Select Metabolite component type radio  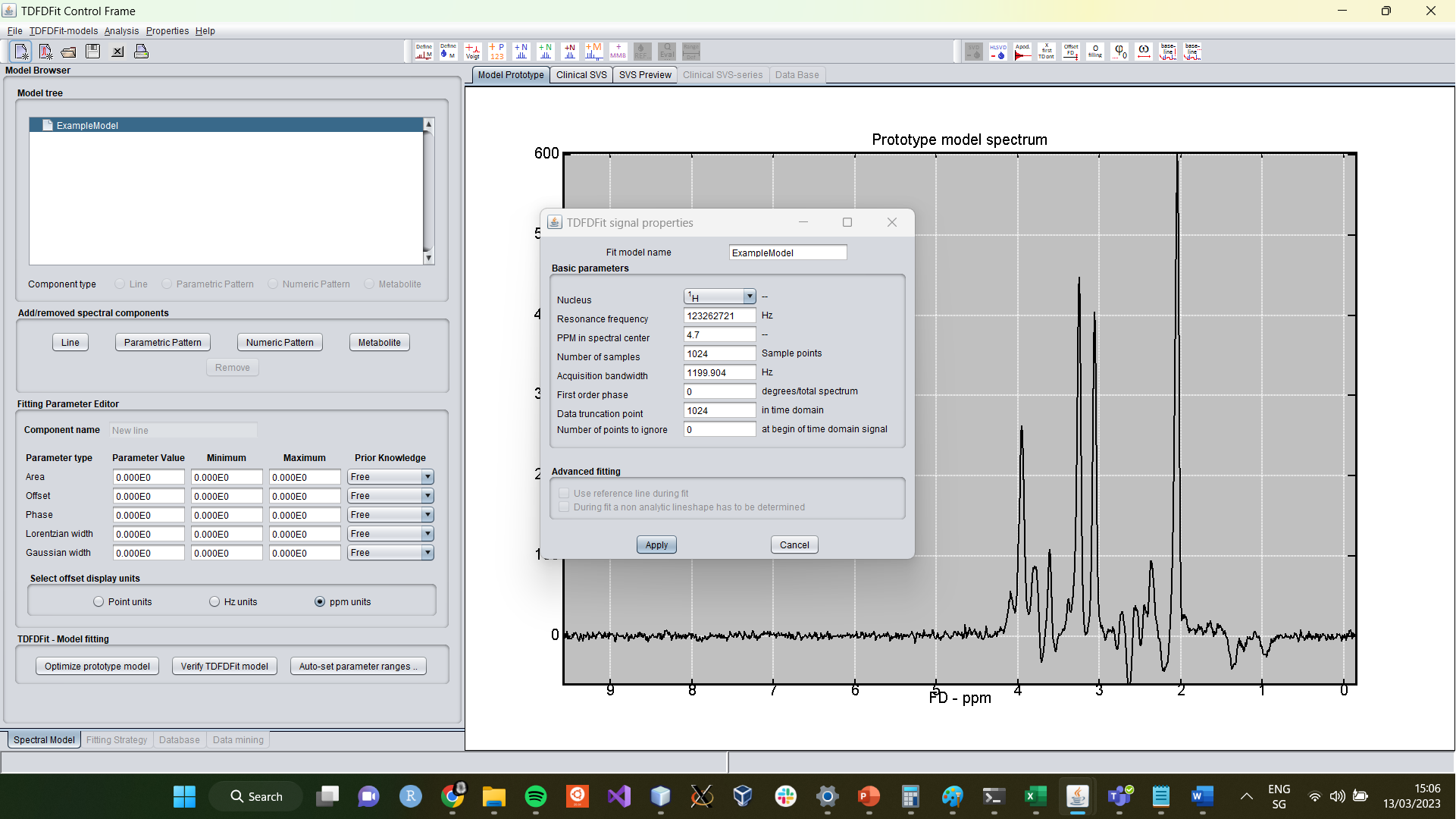pyautogui.click(x=369, y=284)
